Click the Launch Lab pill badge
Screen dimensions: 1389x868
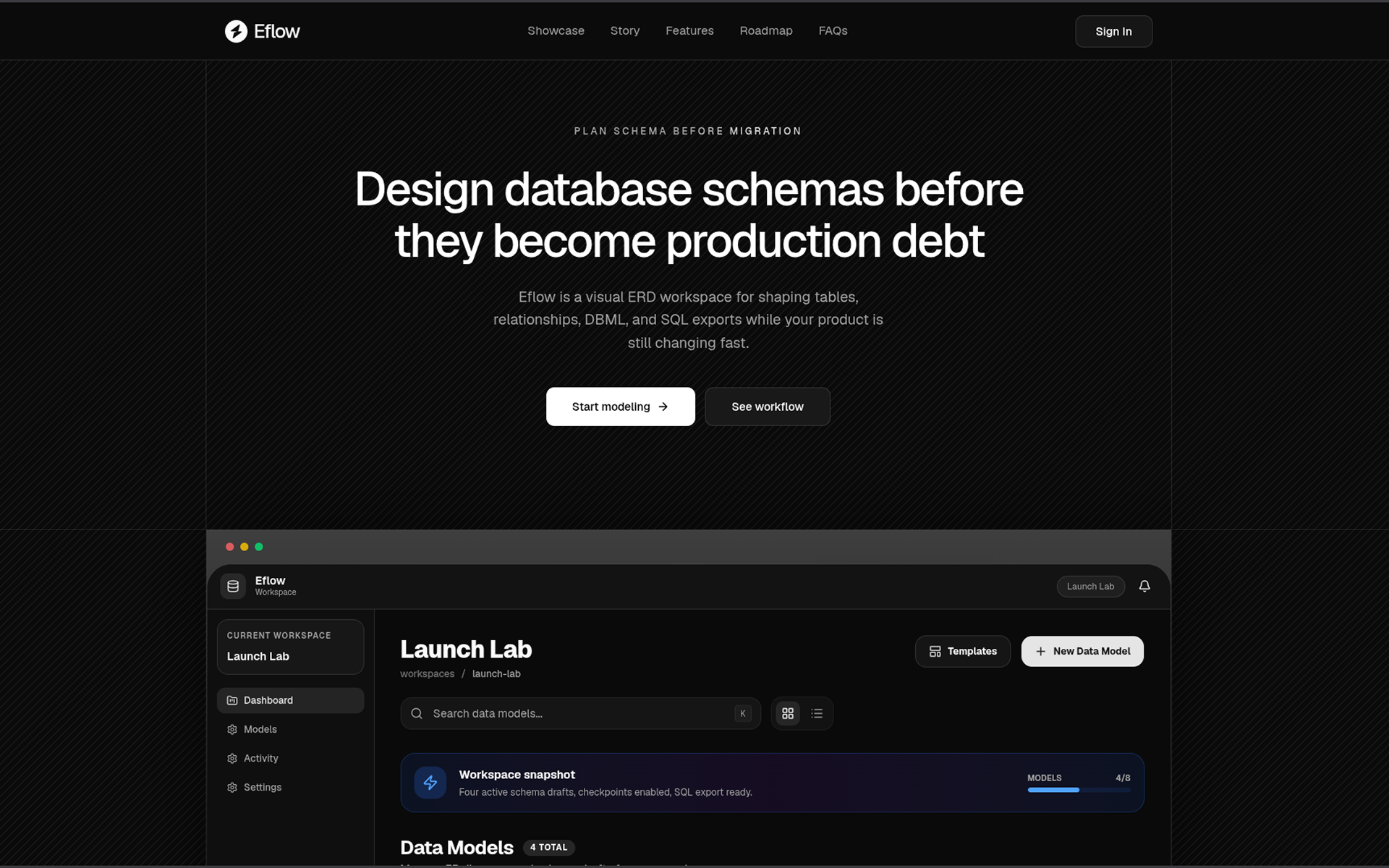(1090, 586)
